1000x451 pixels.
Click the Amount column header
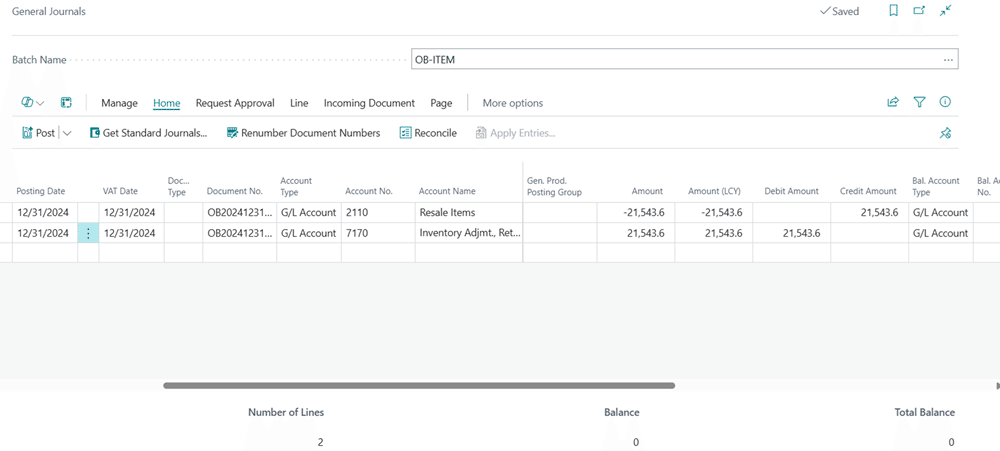(x=647, y=191)
